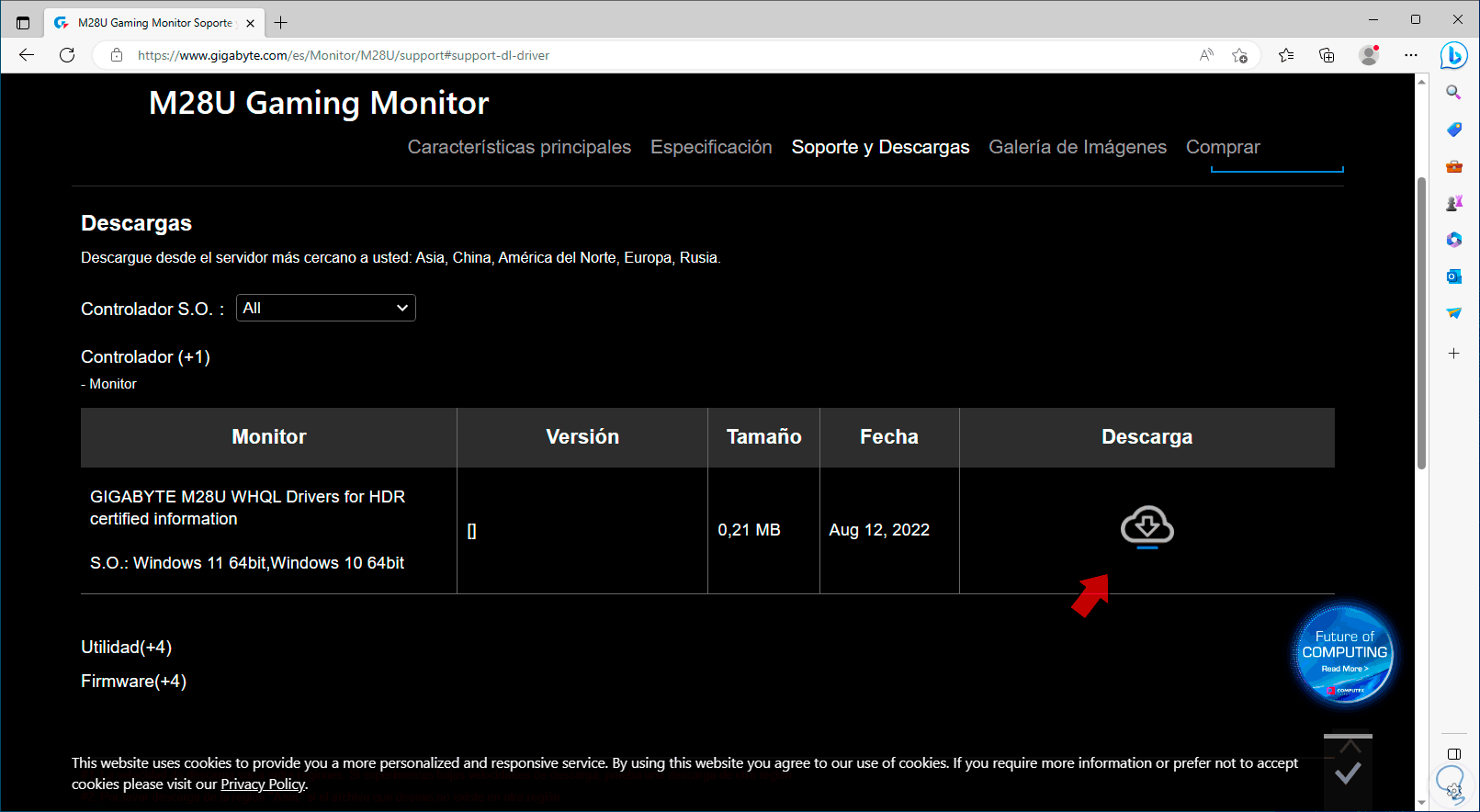The height and width of the screenshot is (812, 1480).
Task: Toggle the sidebar panel layout icon
Action: click(1453, 754)
